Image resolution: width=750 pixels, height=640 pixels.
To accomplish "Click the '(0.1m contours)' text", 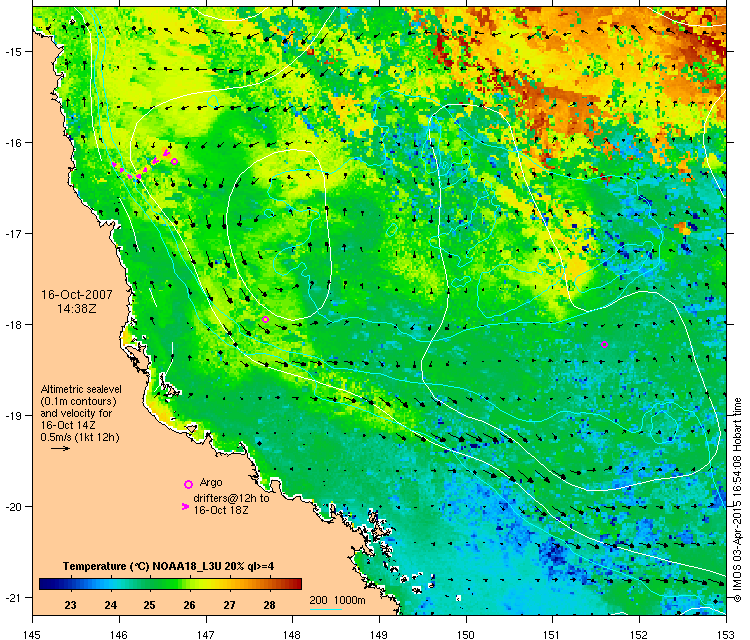I will [78, 401].
